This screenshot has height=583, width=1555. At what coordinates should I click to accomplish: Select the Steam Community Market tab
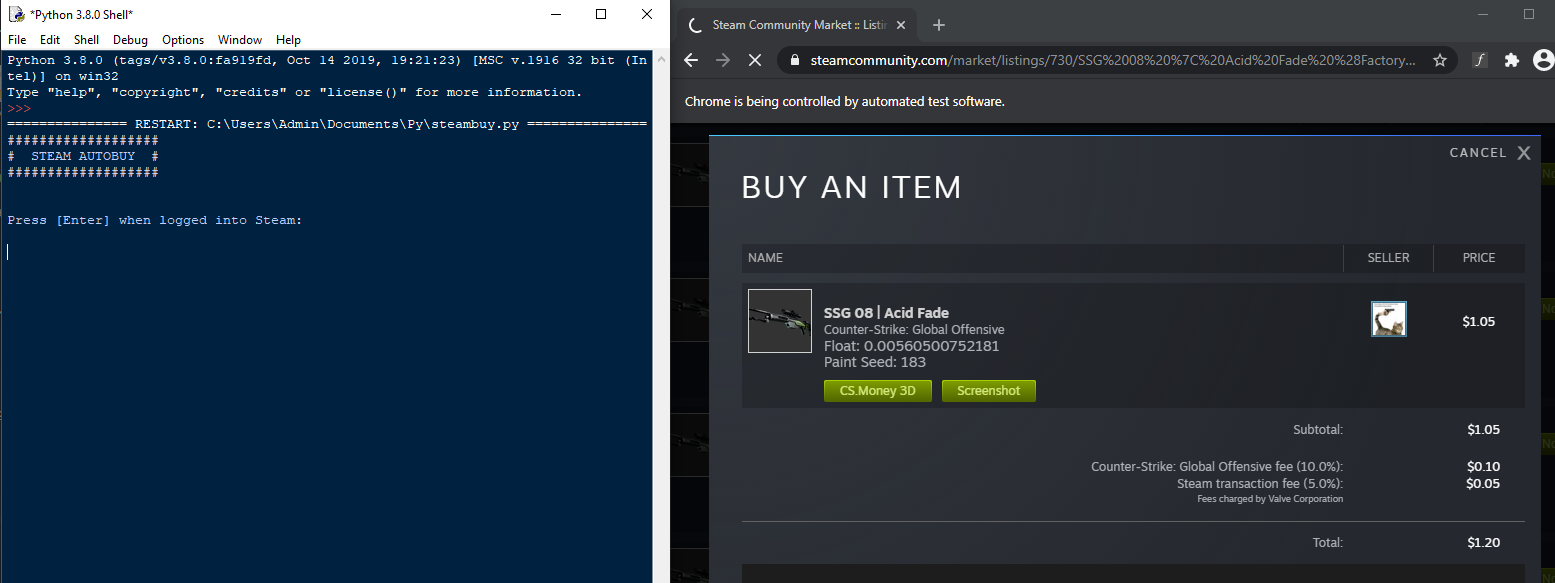pyautogui.click(x=795, y=24)
